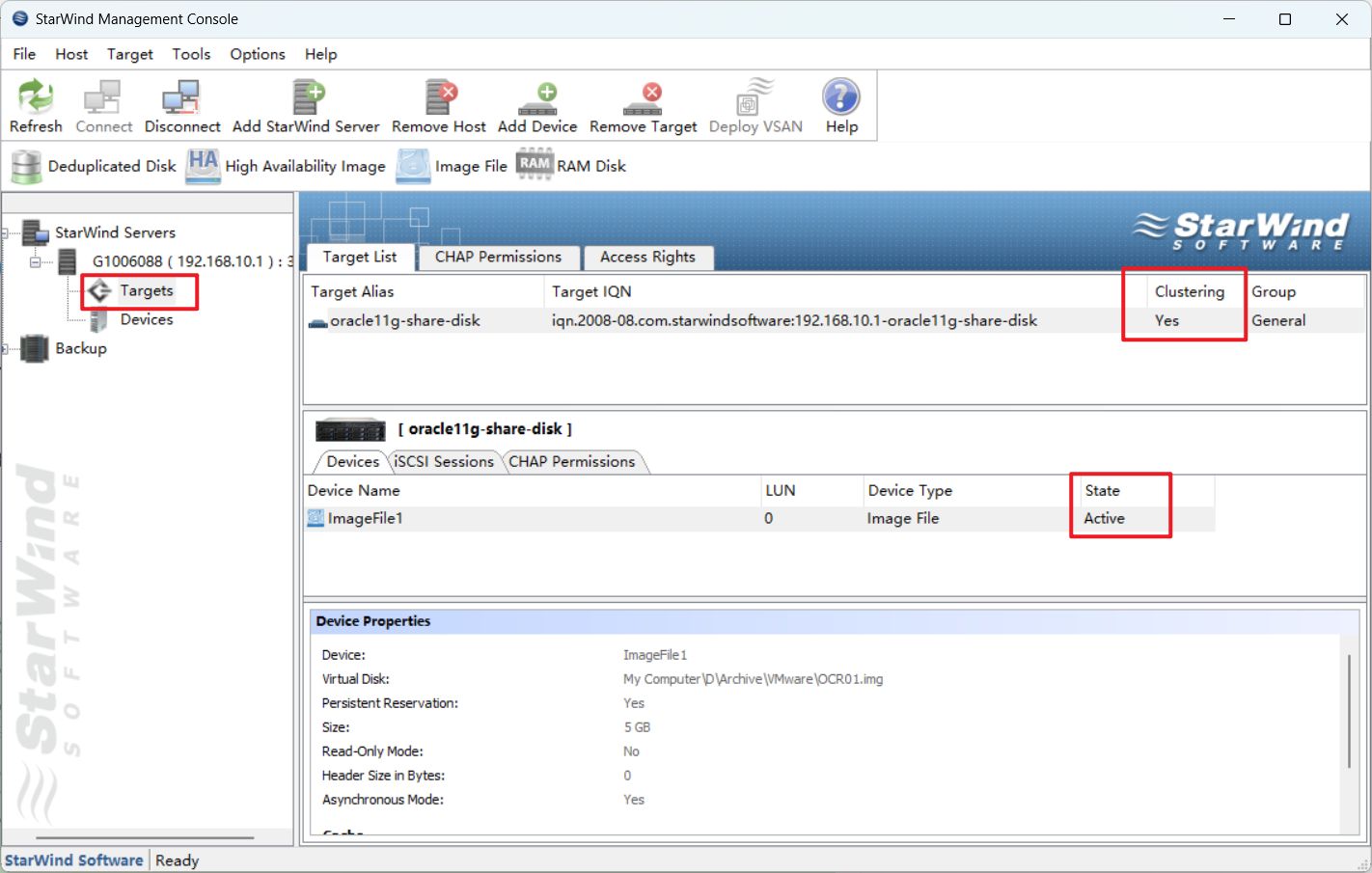Click the StarWind Servers tree icon

point(36,232)
